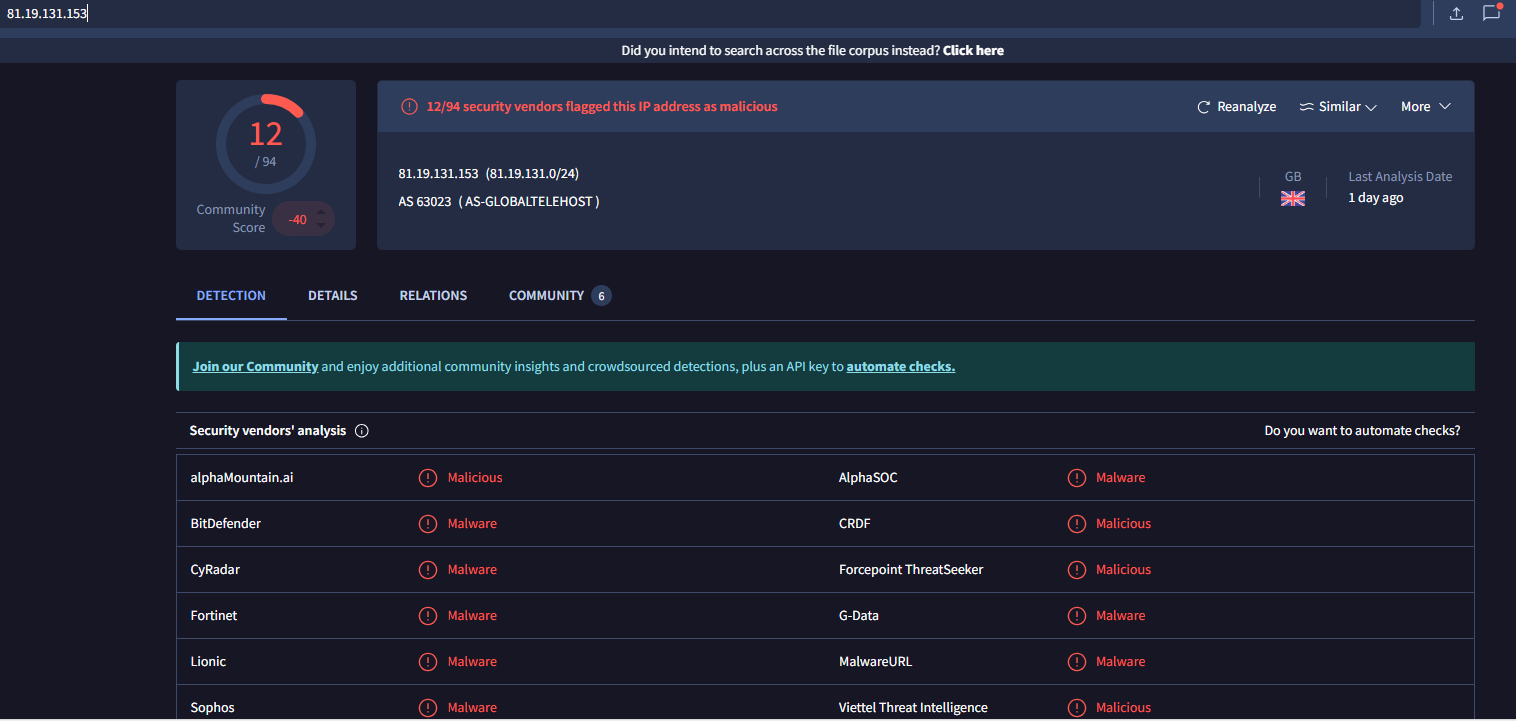1516x721 pixels.
Task: Click the Reanalyze button
Action: (x=1237, y=107)
